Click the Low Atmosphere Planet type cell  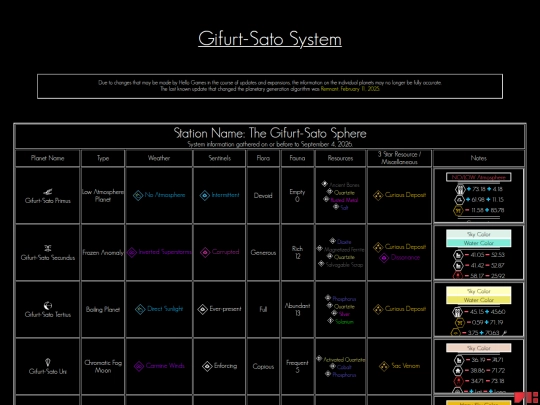[103, 196]
